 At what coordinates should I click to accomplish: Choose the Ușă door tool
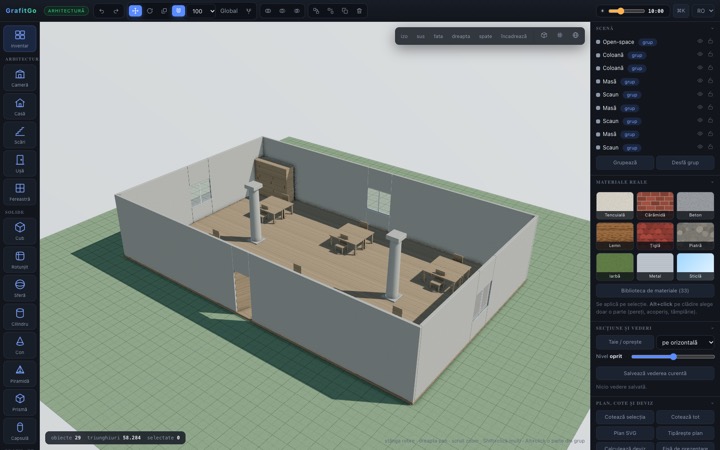20,163
